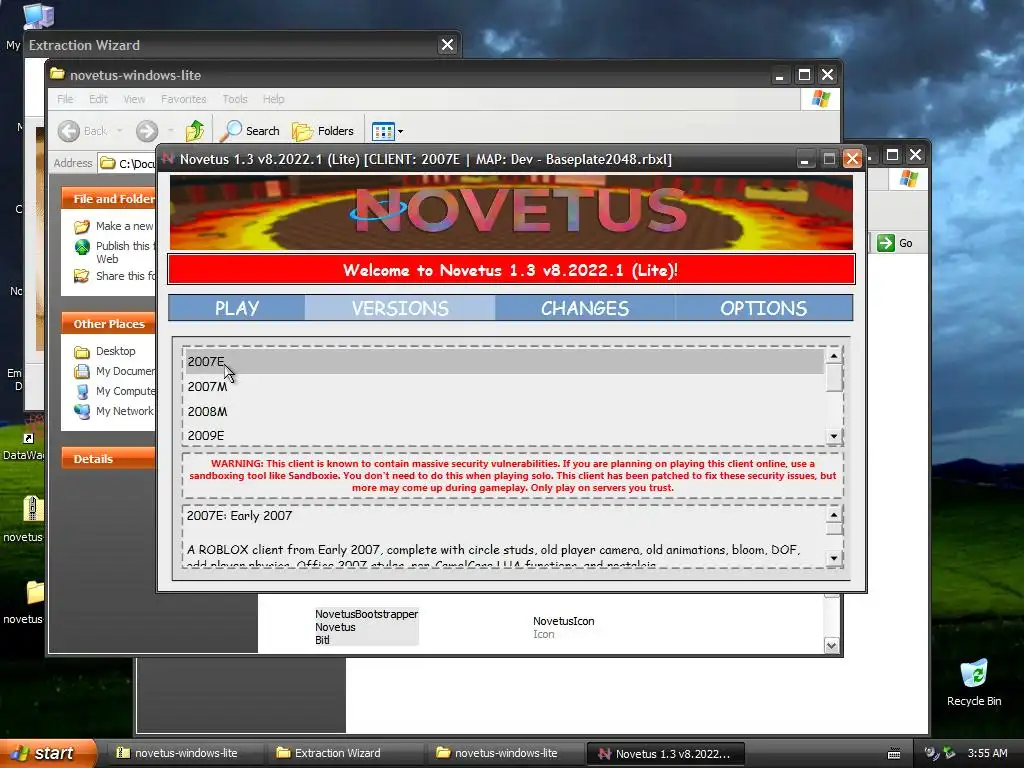
Task: Switch to first novetus-windows-lite taskbar button
Action: tap(184, 753)
